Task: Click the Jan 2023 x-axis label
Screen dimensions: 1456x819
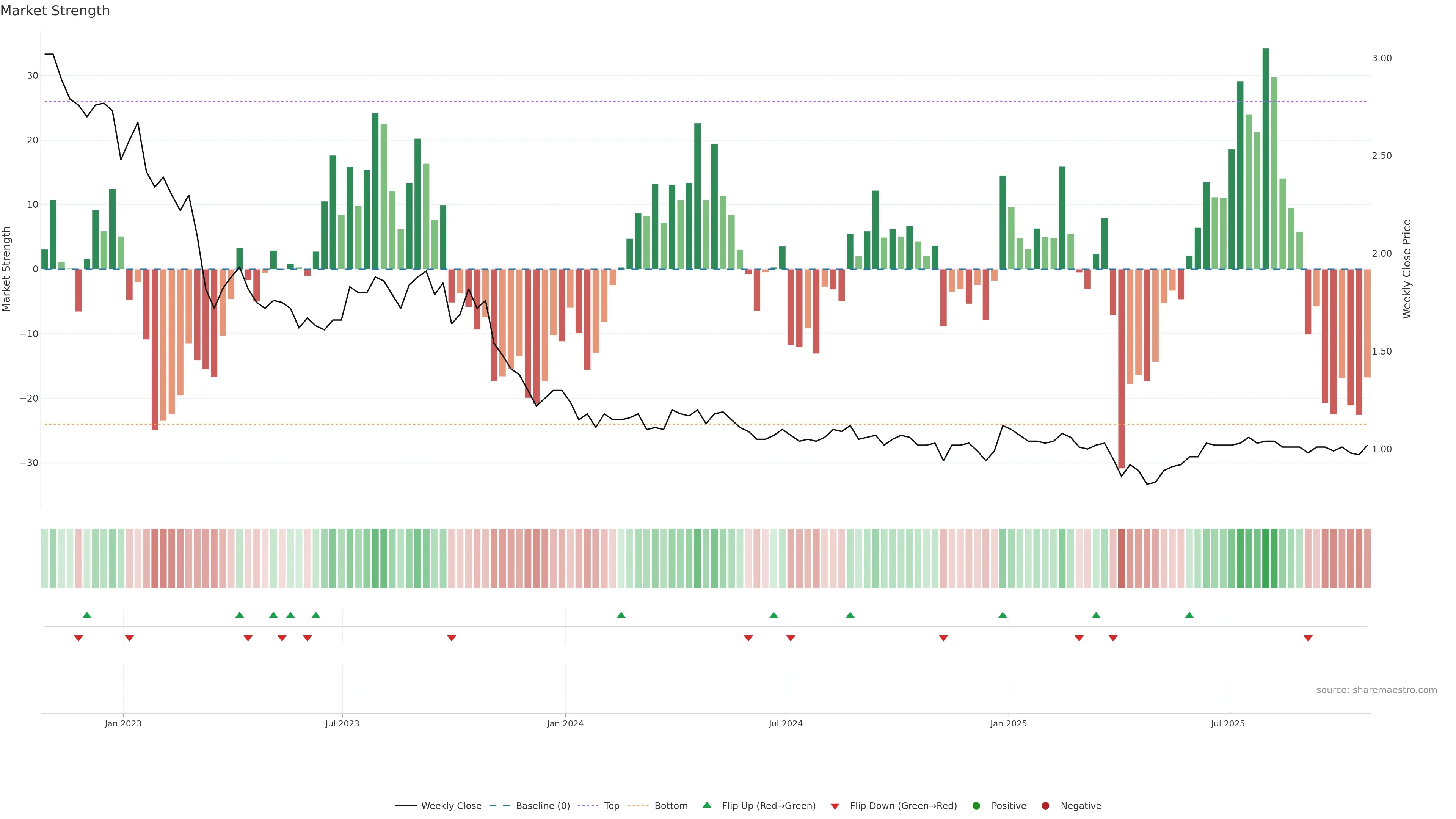Action: pyautogui.click(x=123, y=723)
